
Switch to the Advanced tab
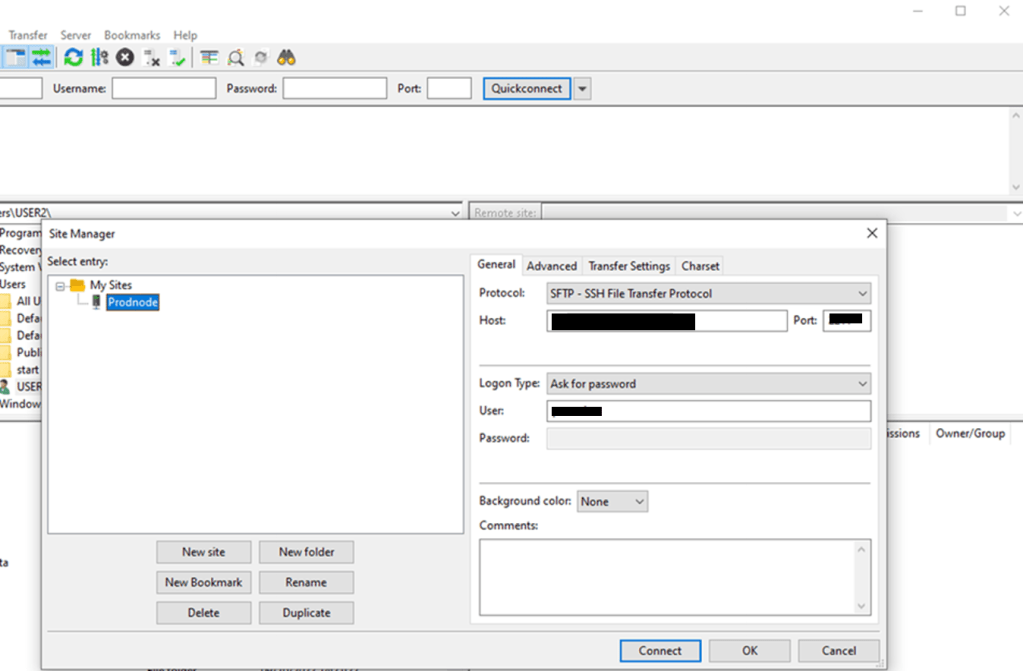click(x=551, y=266)
